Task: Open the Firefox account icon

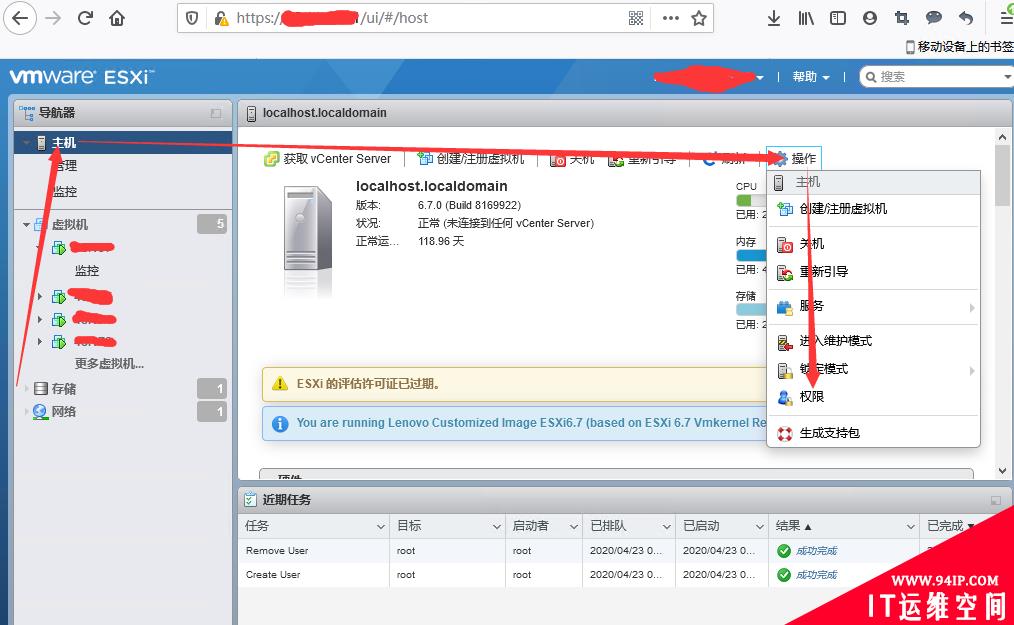Action: [870, 18]
